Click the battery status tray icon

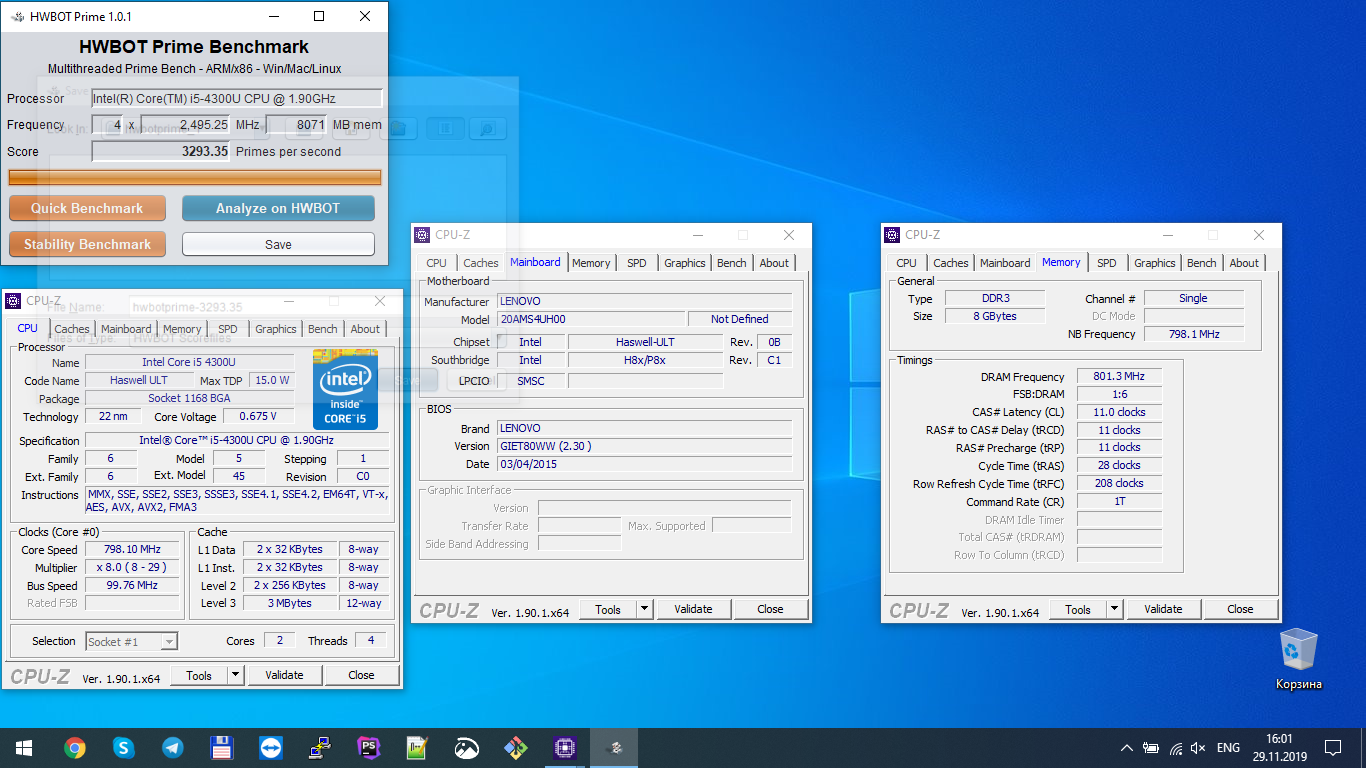(x=1151, y=748)
